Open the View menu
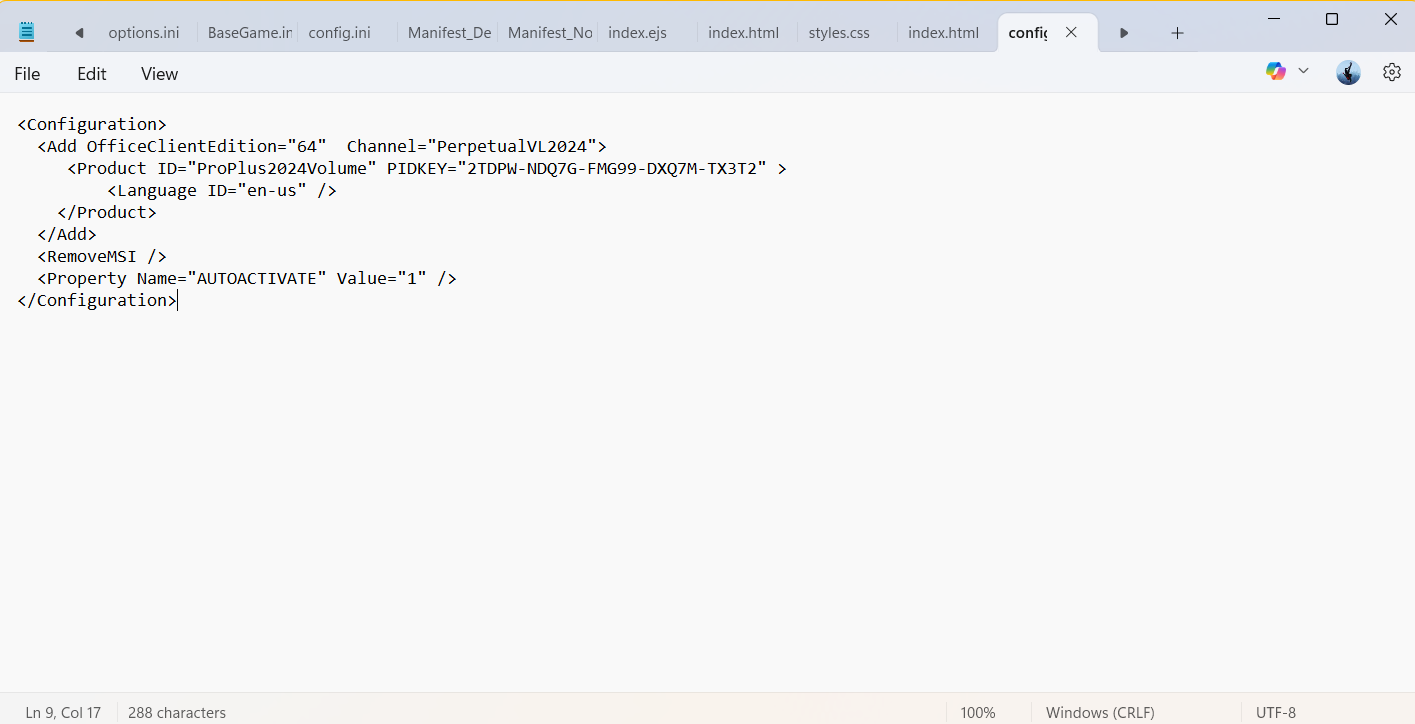Viewport: 1415px width, 724px height. click(x=159, y=74)
